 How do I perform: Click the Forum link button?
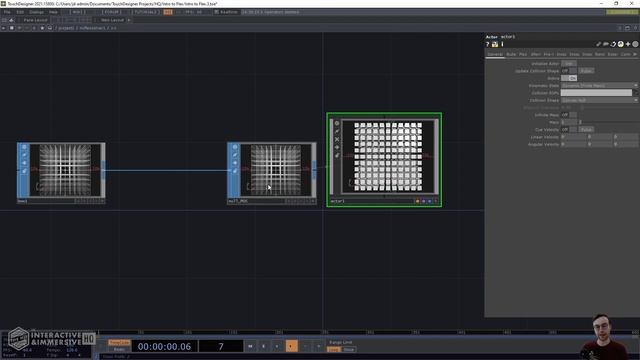coord(111,12)
